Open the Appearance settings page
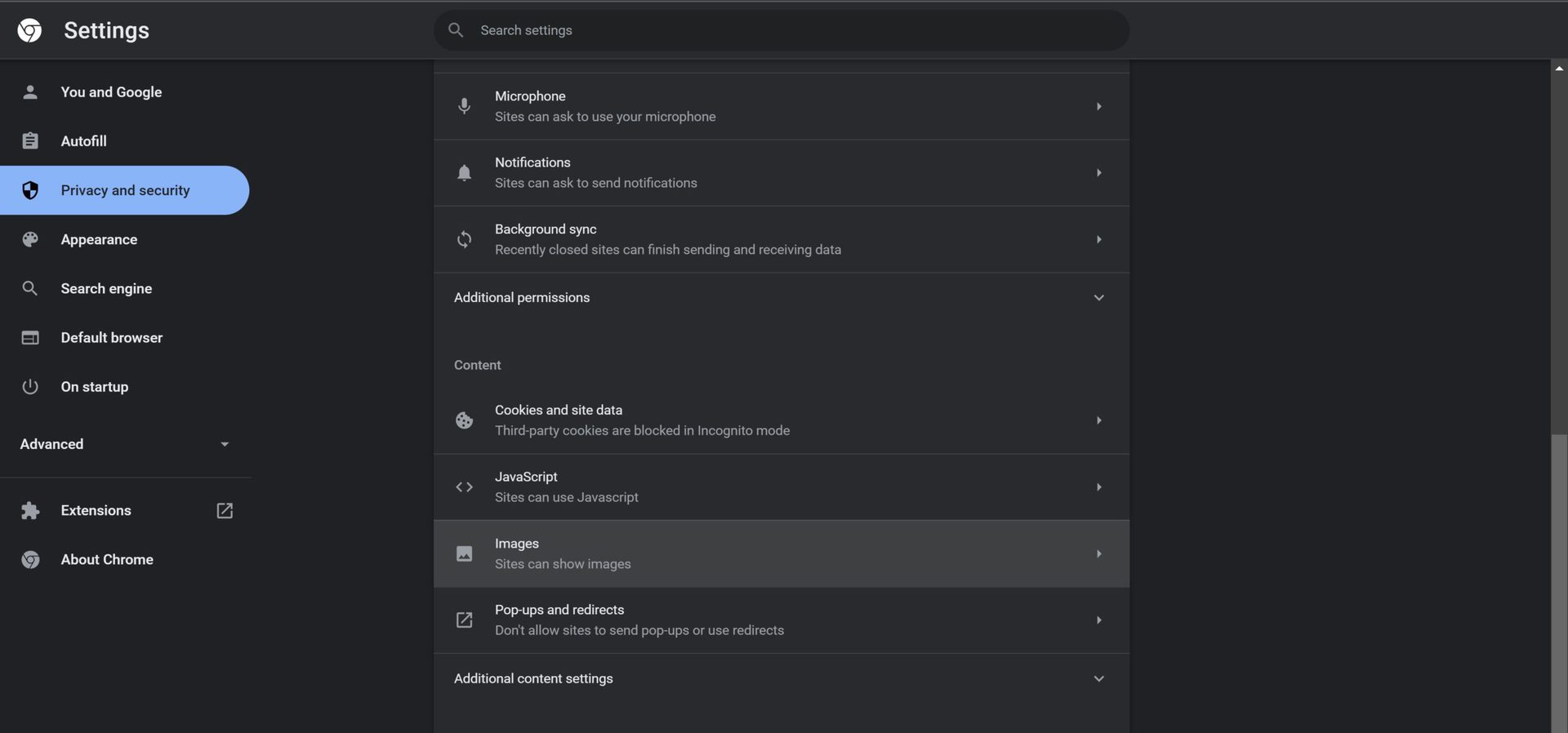This screenshot has height=733, width=1568. click(99, 239)
